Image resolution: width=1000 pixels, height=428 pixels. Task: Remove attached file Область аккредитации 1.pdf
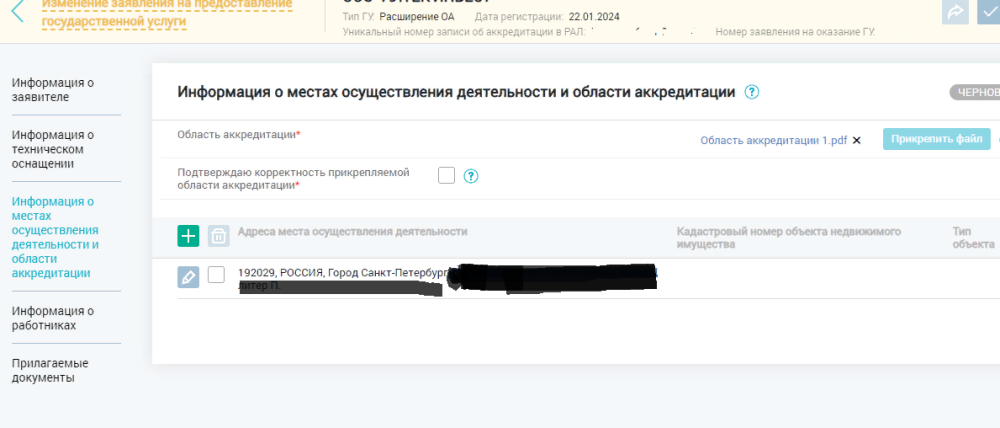click(856, 141)
